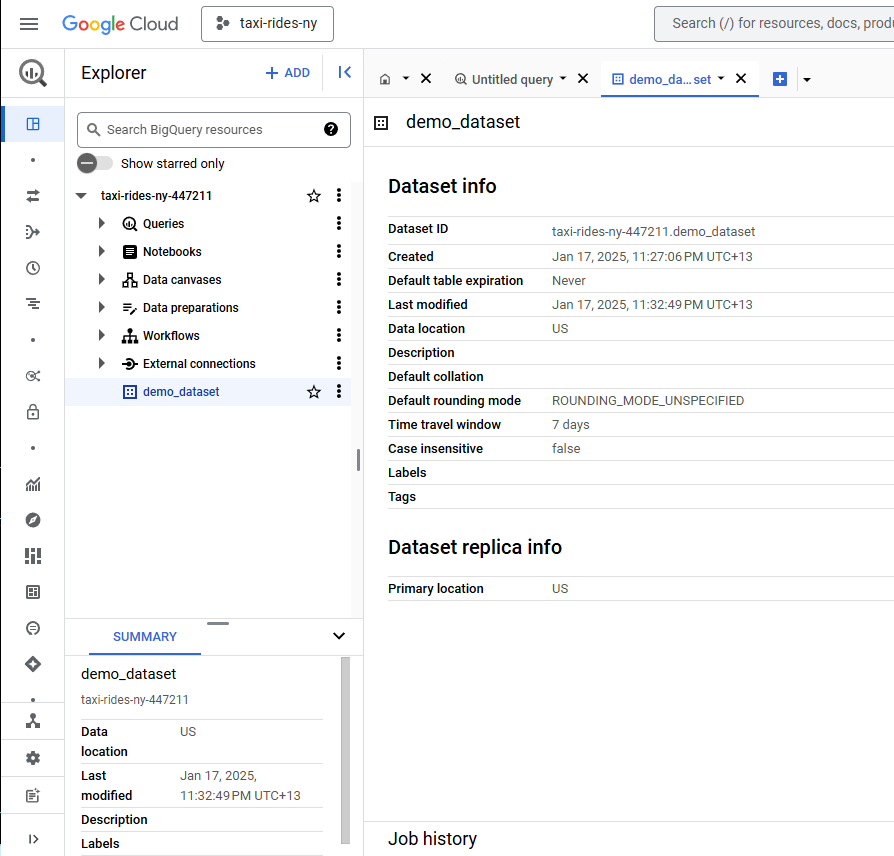894x856 pixels.
Task: Click the ROUNDING_MODE_UNSPECIFIED value
Action: pyautogui.click(x=648, y=401)
